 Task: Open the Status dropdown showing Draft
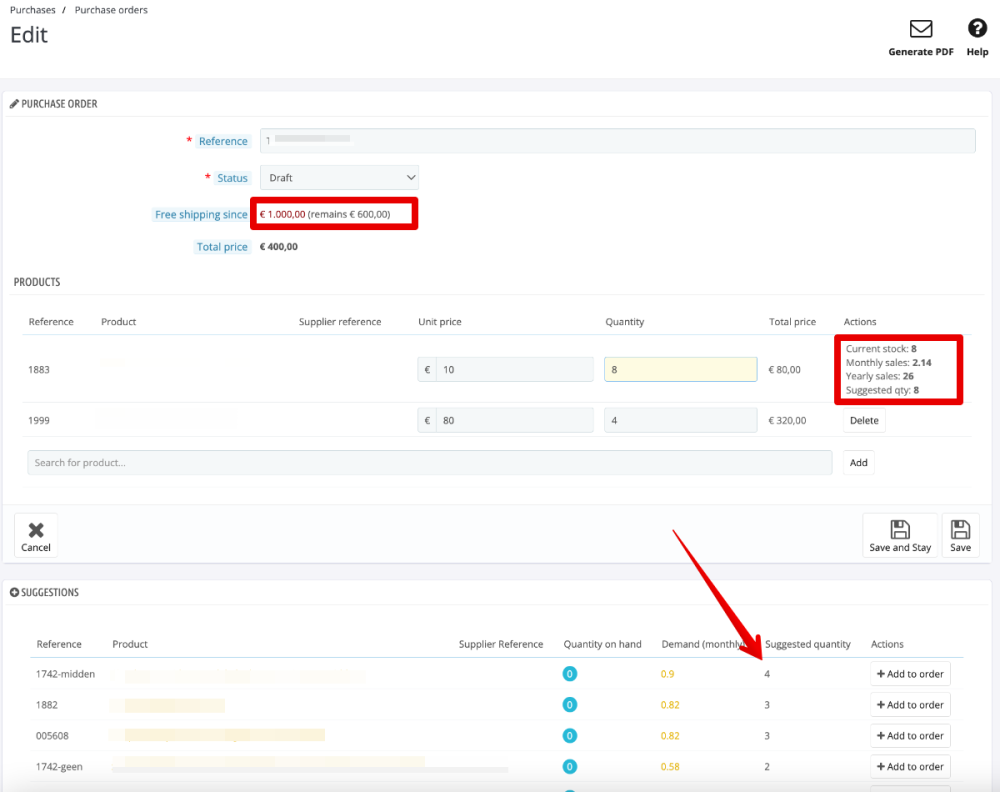[x=339, y=178]
